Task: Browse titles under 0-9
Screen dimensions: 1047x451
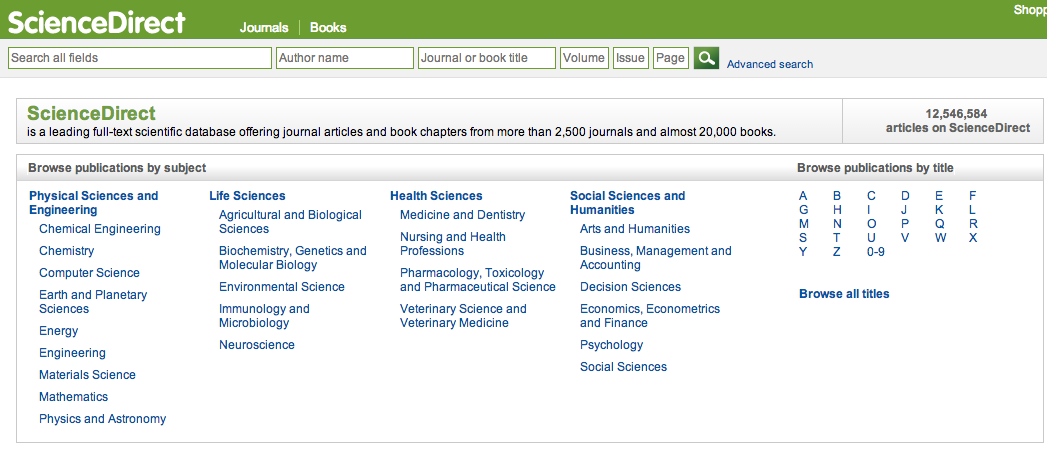Action: click(875, 252)
